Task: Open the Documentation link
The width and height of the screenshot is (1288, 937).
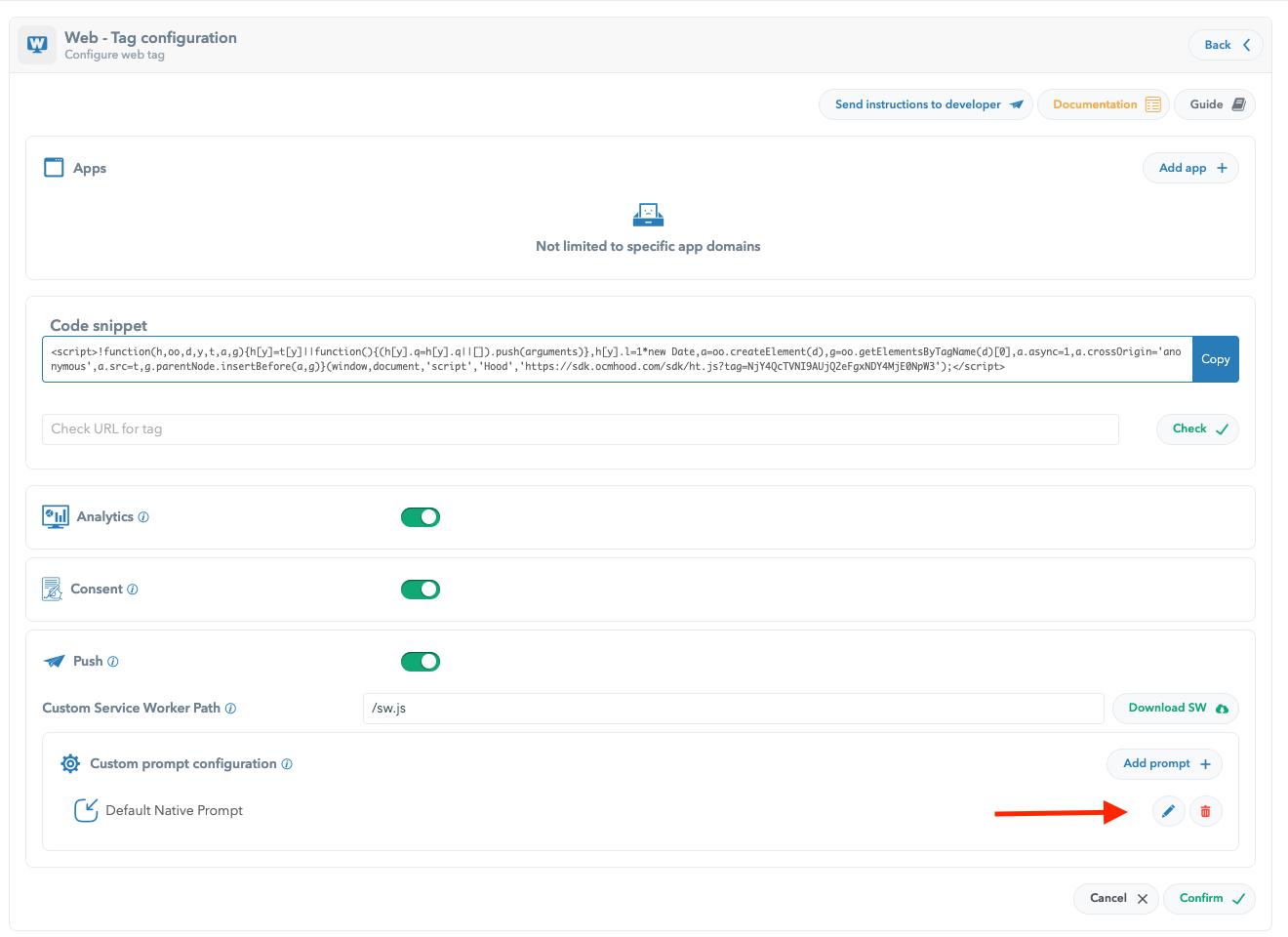Action: point(1105,104)
